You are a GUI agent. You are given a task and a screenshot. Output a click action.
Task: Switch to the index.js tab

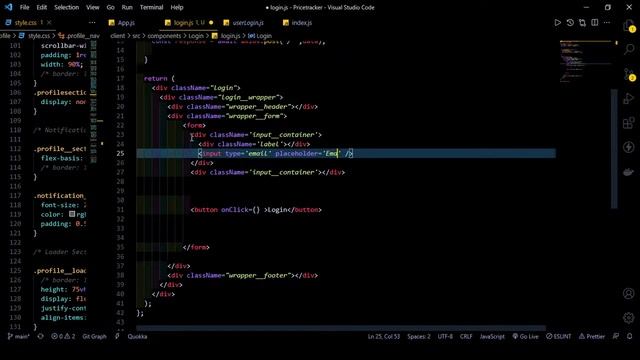(x=301, y=23)
